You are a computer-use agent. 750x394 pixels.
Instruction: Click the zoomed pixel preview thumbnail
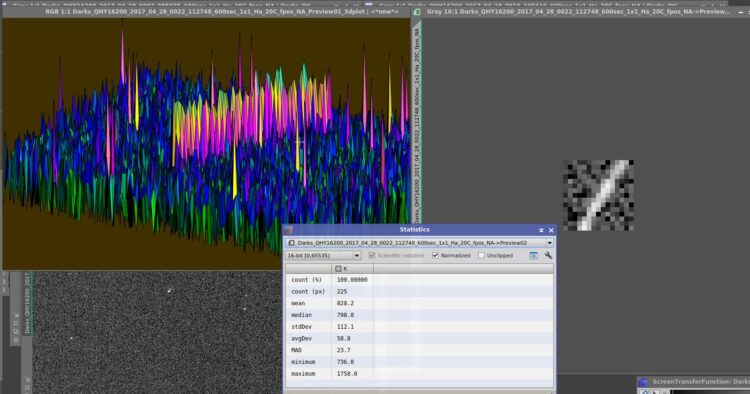click(x=598, y=195)
